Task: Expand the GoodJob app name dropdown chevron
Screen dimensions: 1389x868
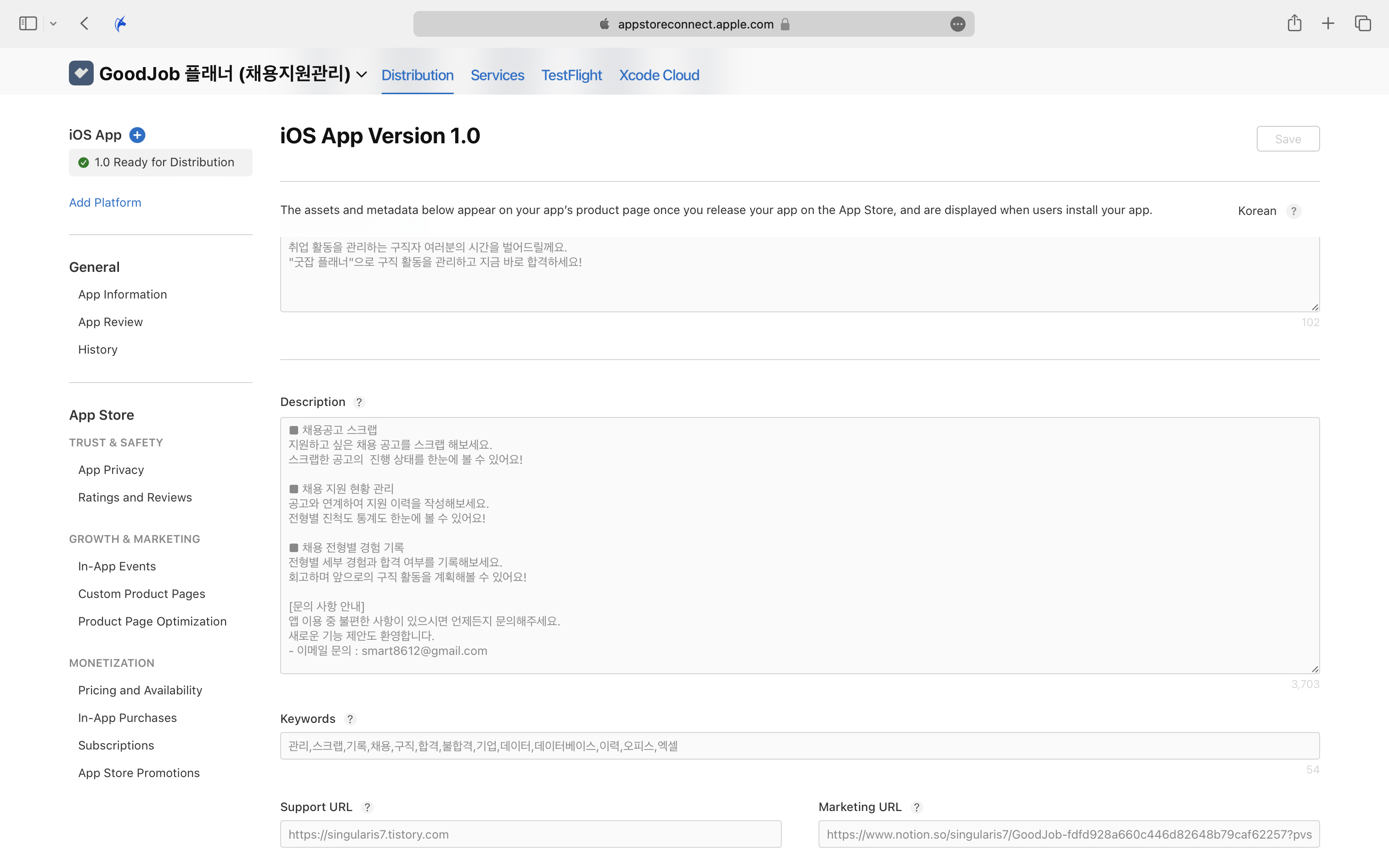Action: coord(361,74)
